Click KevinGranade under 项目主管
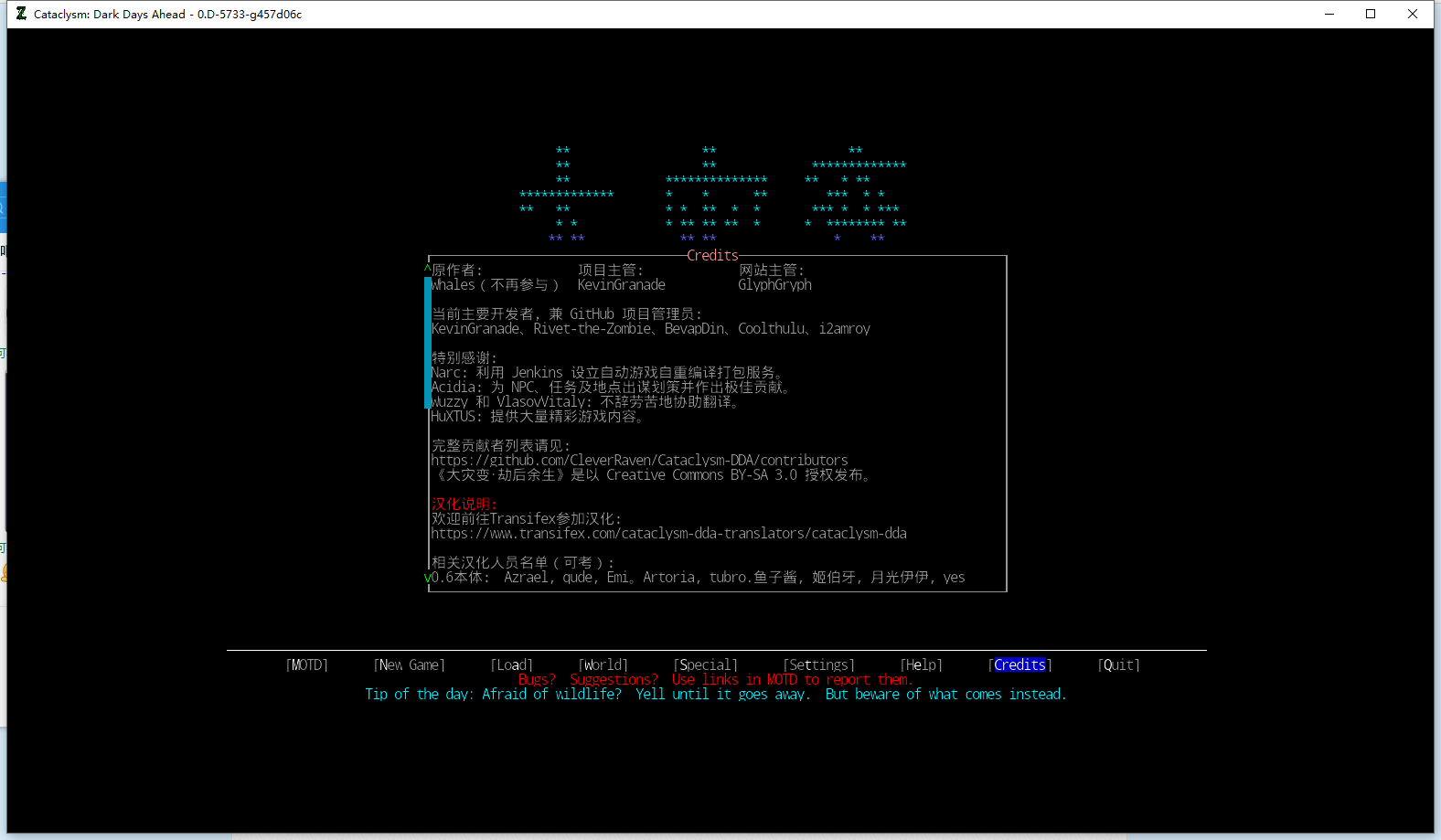 point(622,285)
